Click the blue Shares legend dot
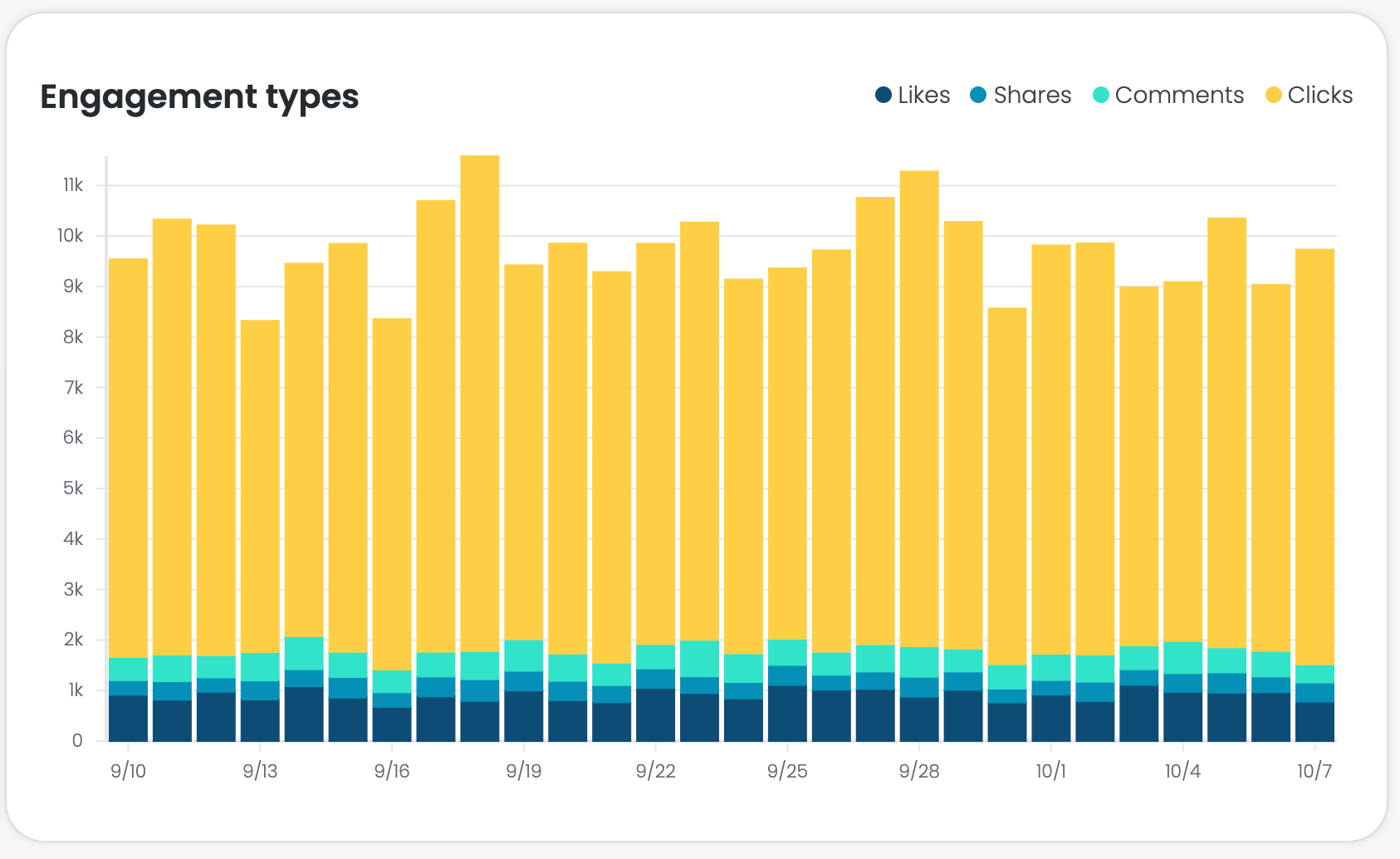The image size is (1400, 859). tap(979, 96)
